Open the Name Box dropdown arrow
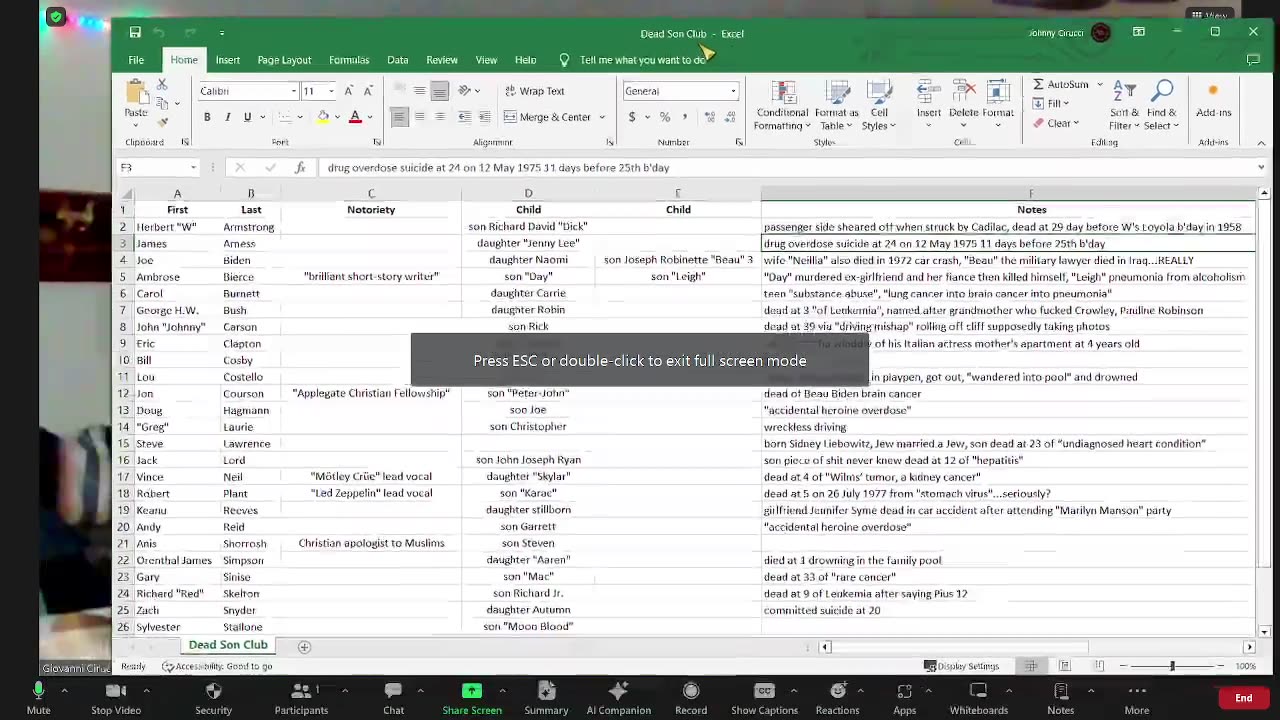 tap(192, 168)
